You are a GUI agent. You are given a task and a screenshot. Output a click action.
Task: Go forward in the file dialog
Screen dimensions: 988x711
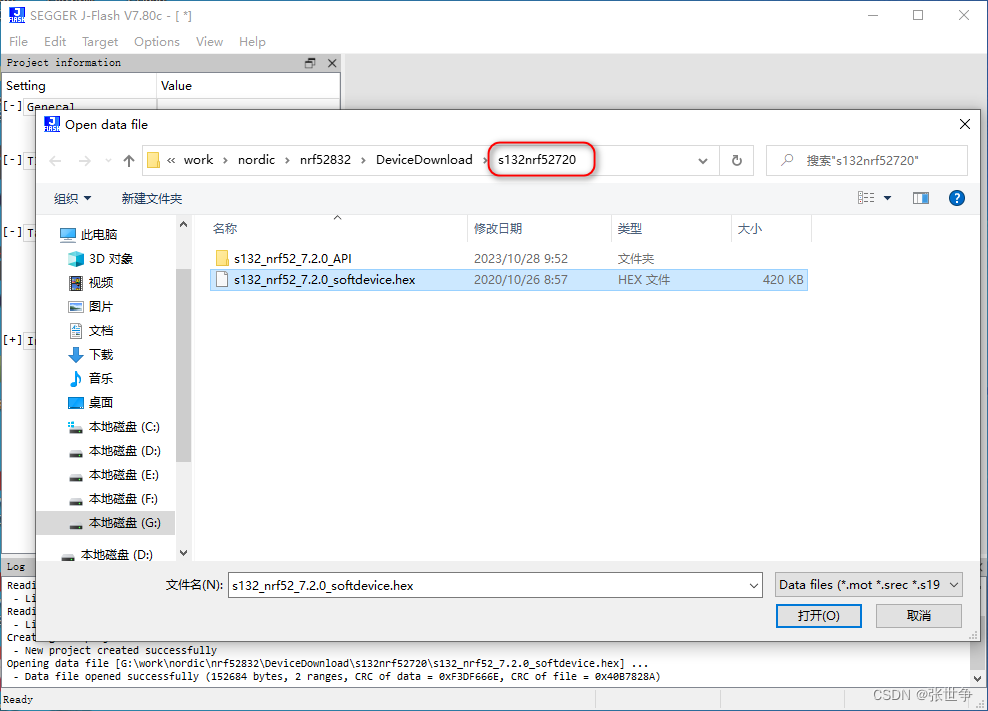[x=84, y=161]
